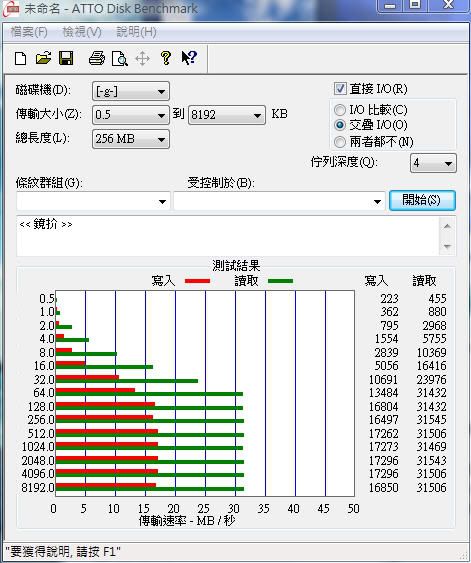Close the ATTO Disk Benchmark window
471x563 pixels.
(449, 5)
